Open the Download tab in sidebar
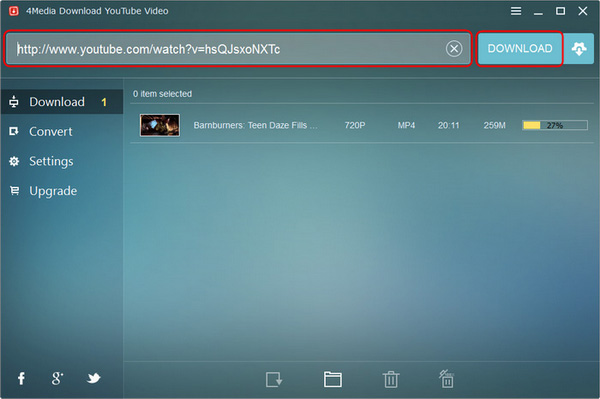 pos(62,102)
